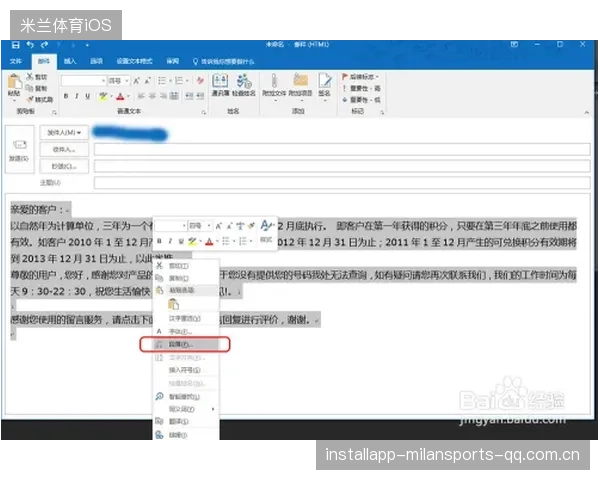600x480 pixels.
Task: Toggle Bold on the floating mini toolbar
Action: 159,241
